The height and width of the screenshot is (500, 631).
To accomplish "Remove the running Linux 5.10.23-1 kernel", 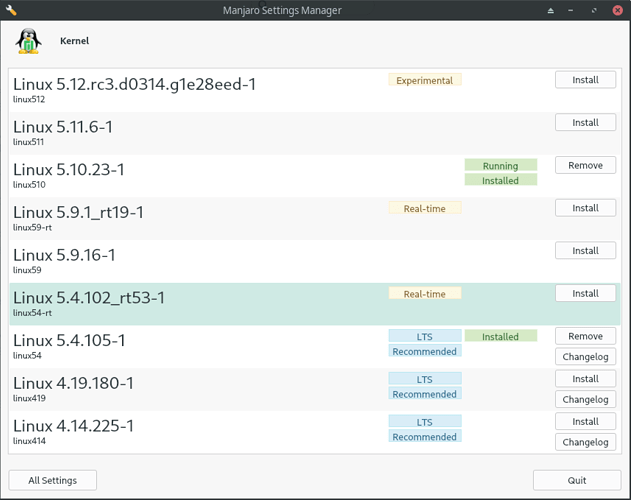I will 585,165.
